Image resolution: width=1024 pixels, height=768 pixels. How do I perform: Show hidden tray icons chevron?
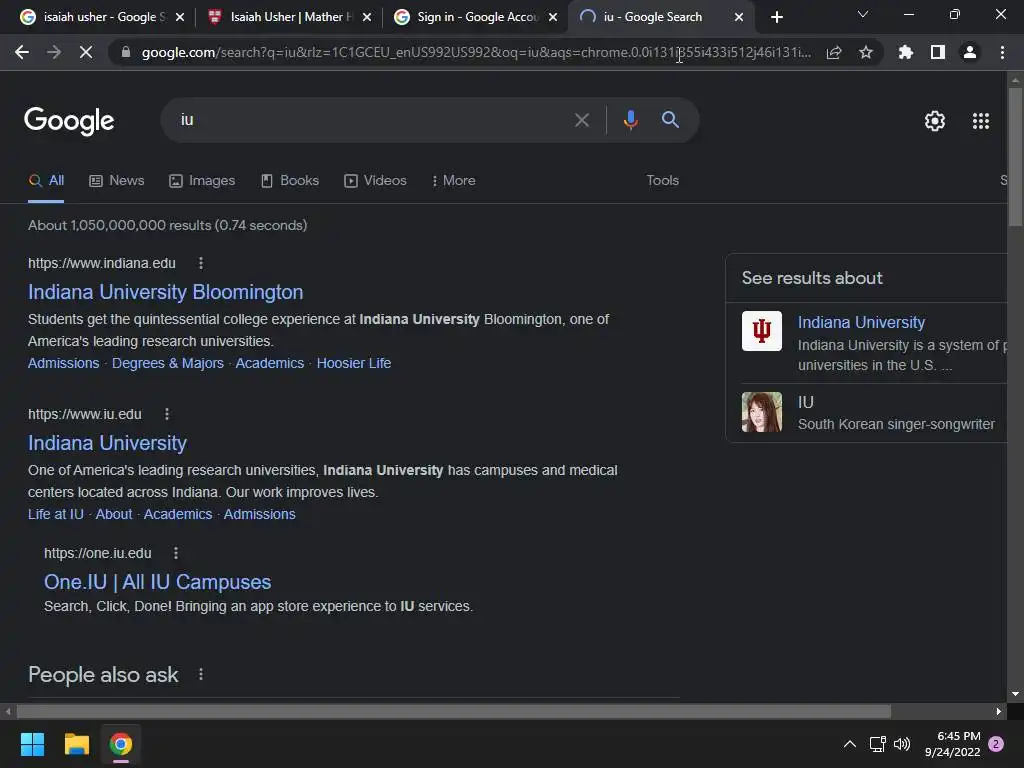pos(850,744)
